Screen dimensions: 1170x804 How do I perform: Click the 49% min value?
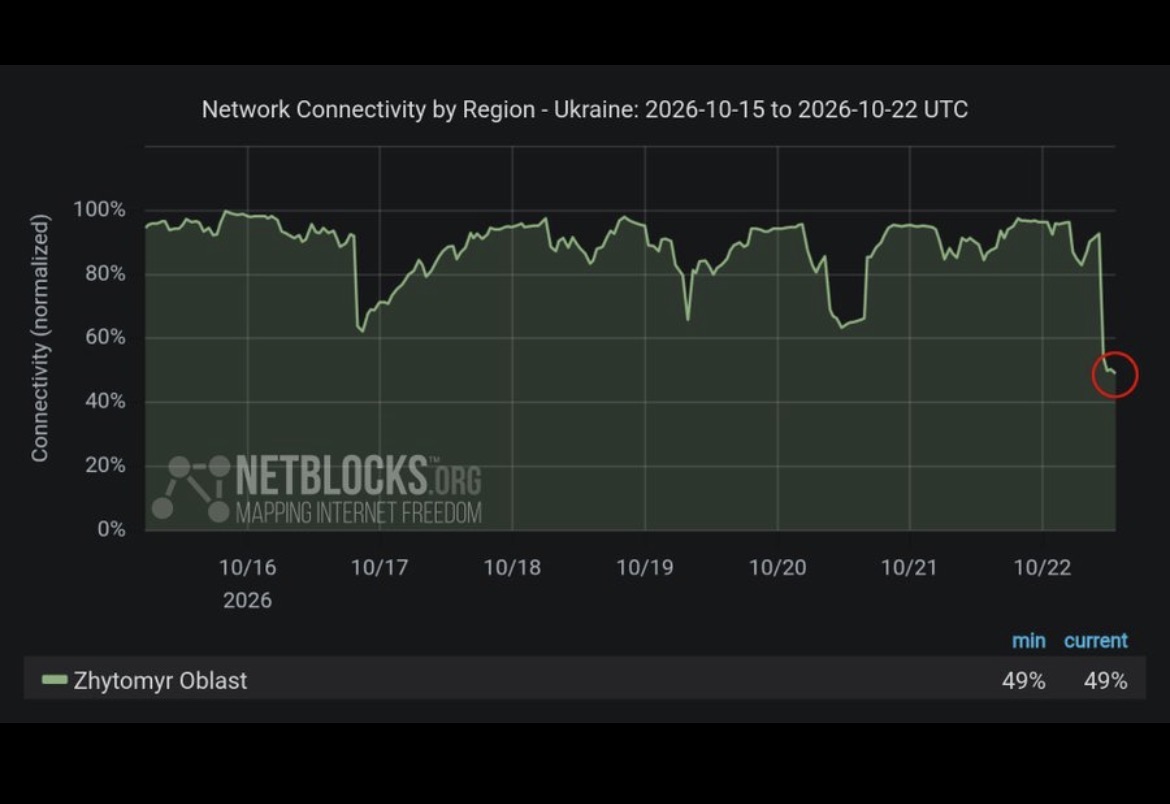pyautogui.click(x=1023, y=681)
